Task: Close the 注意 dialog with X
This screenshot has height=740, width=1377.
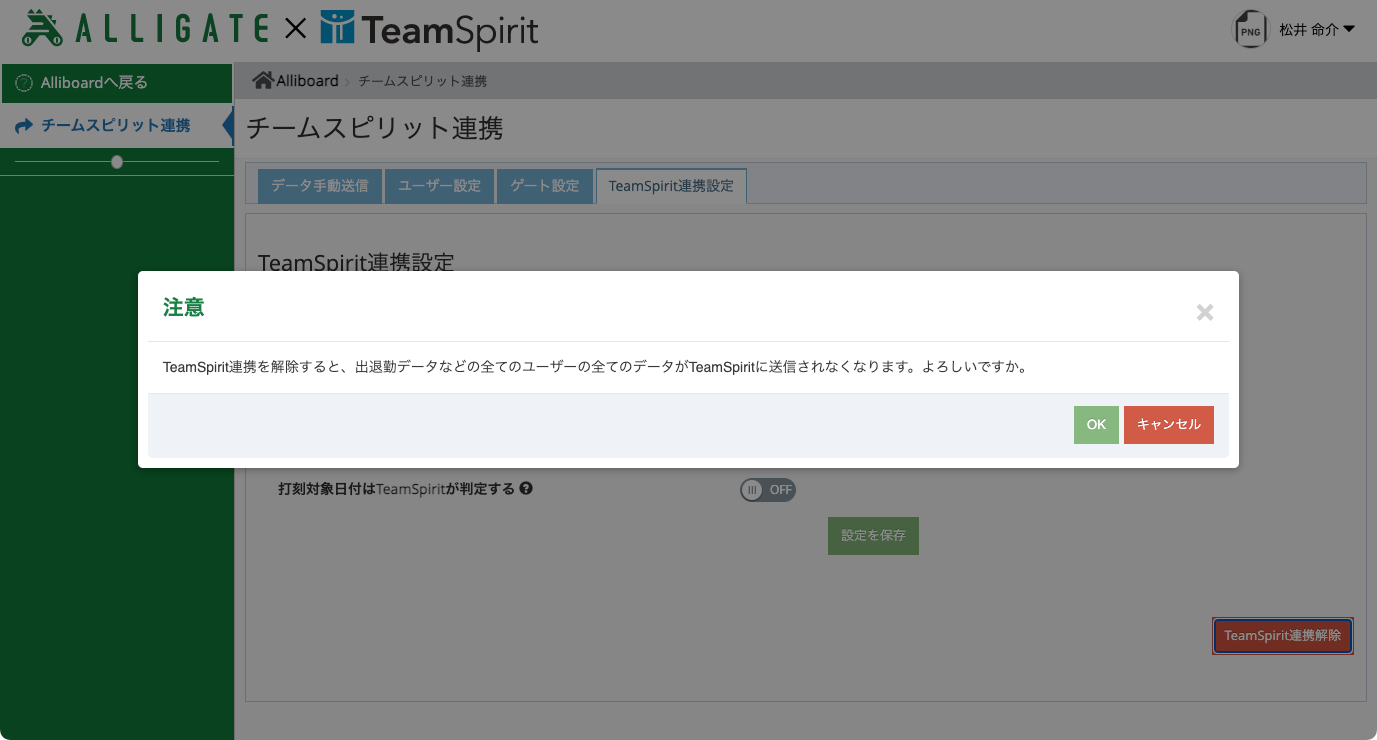Action: [x=1205, y=312]
